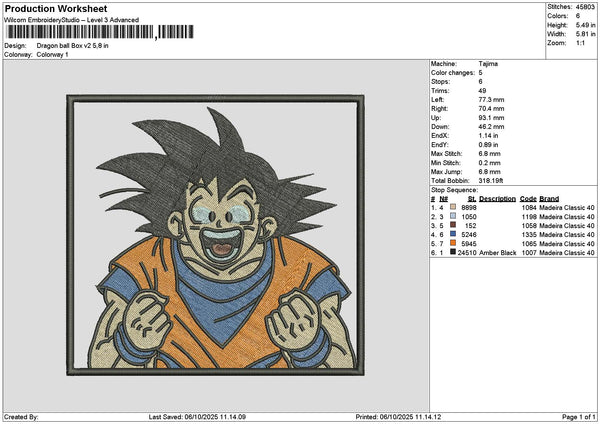Select the Up value 93.1 mm
The width and height of the screenshot is (600, 424).
[x=491, y=118]
